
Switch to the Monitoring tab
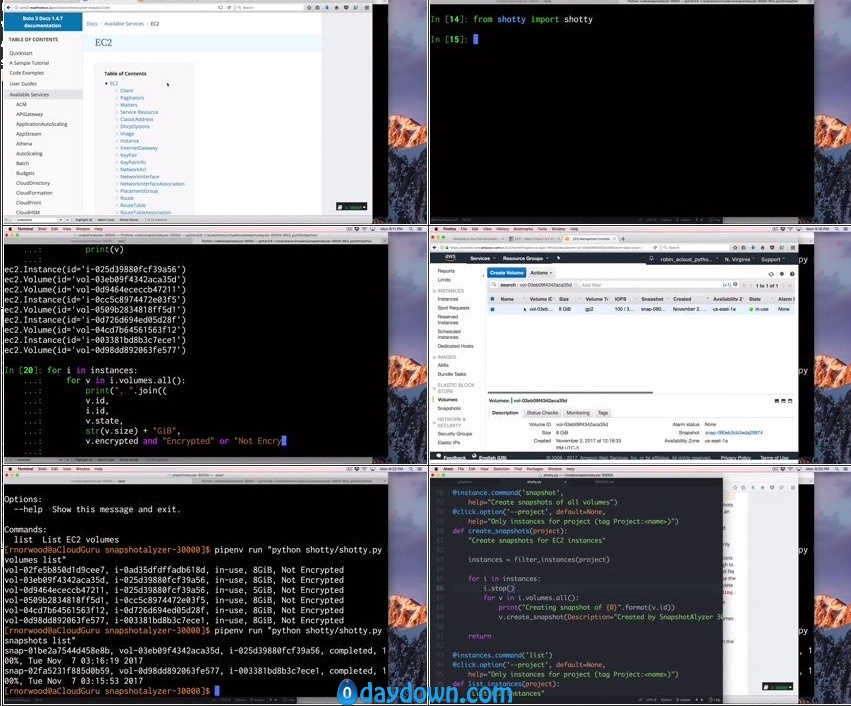[x=577, y=413]
